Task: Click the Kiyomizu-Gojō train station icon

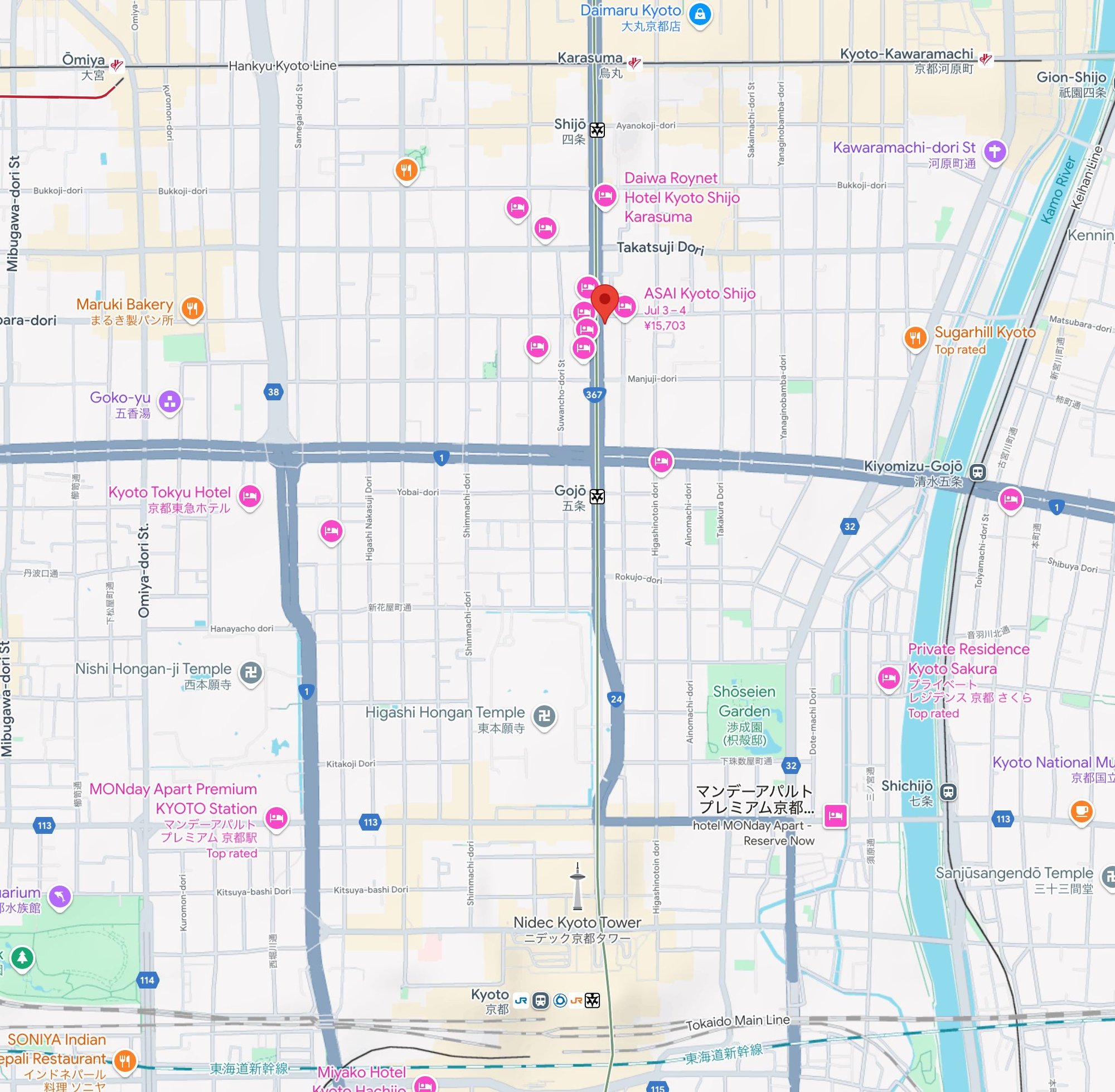Action: (x=978, y=472)
